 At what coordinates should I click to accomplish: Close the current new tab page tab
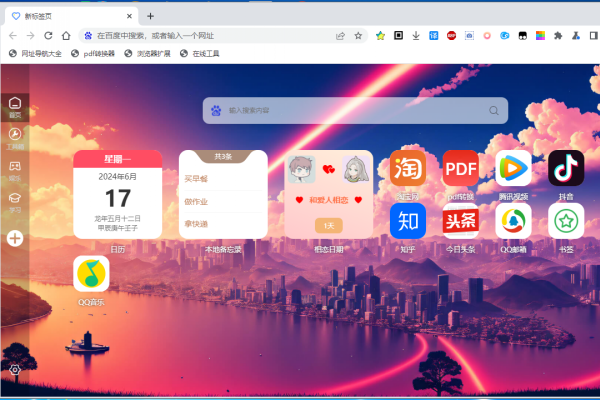click(129, 16)
